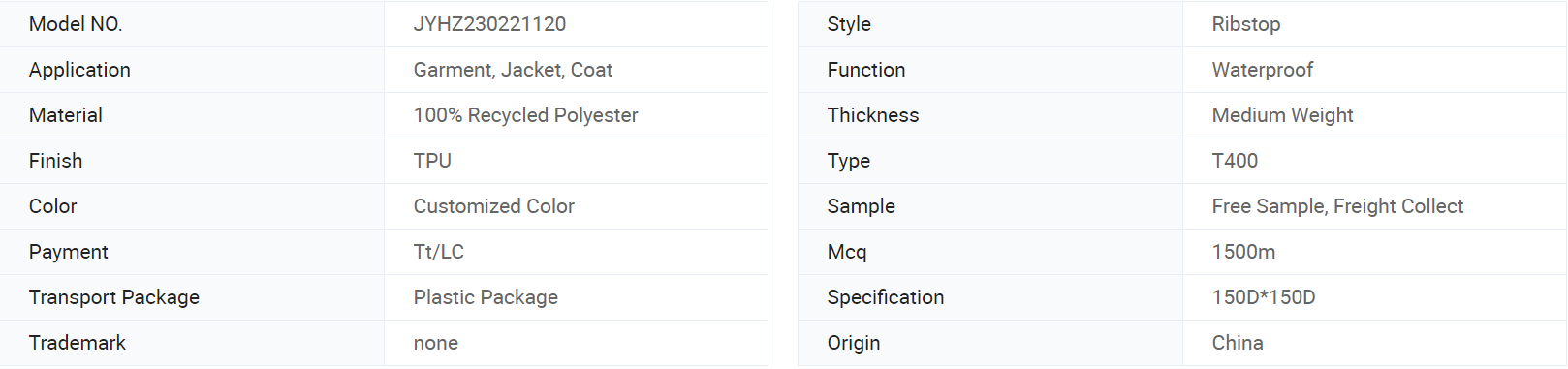Select the 100% Recycled Polyester material value

525,115
